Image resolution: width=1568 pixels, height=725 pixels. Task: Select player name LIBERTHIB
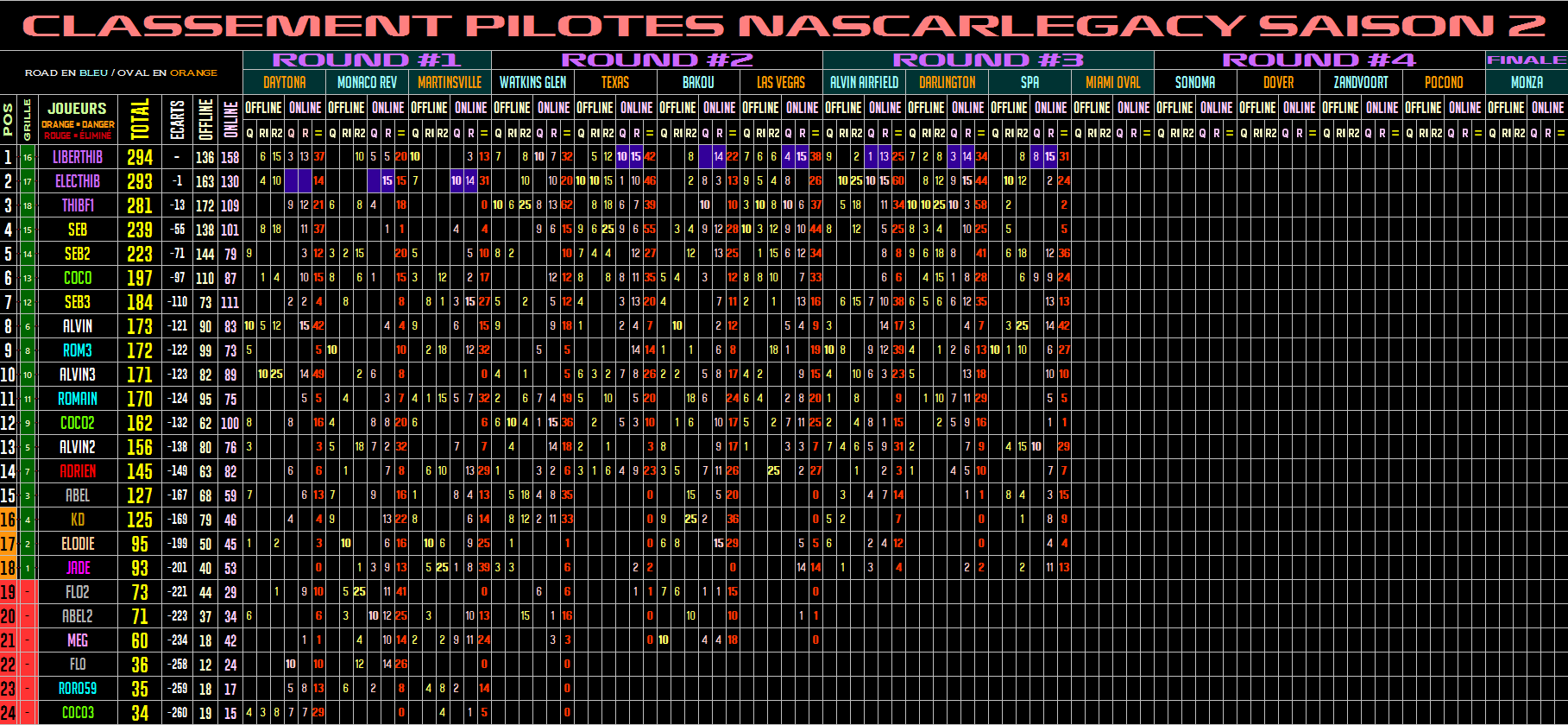click(78, 157)
